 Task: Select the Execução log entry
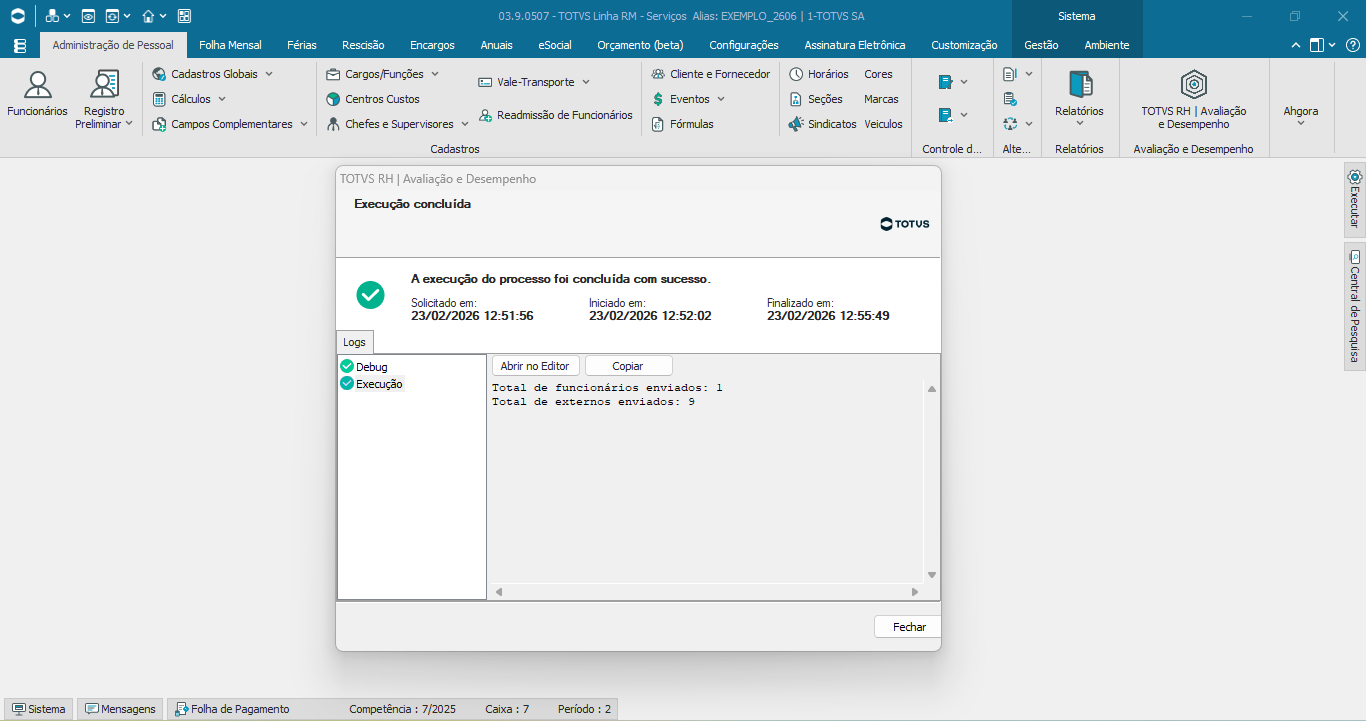pos(372,384)
